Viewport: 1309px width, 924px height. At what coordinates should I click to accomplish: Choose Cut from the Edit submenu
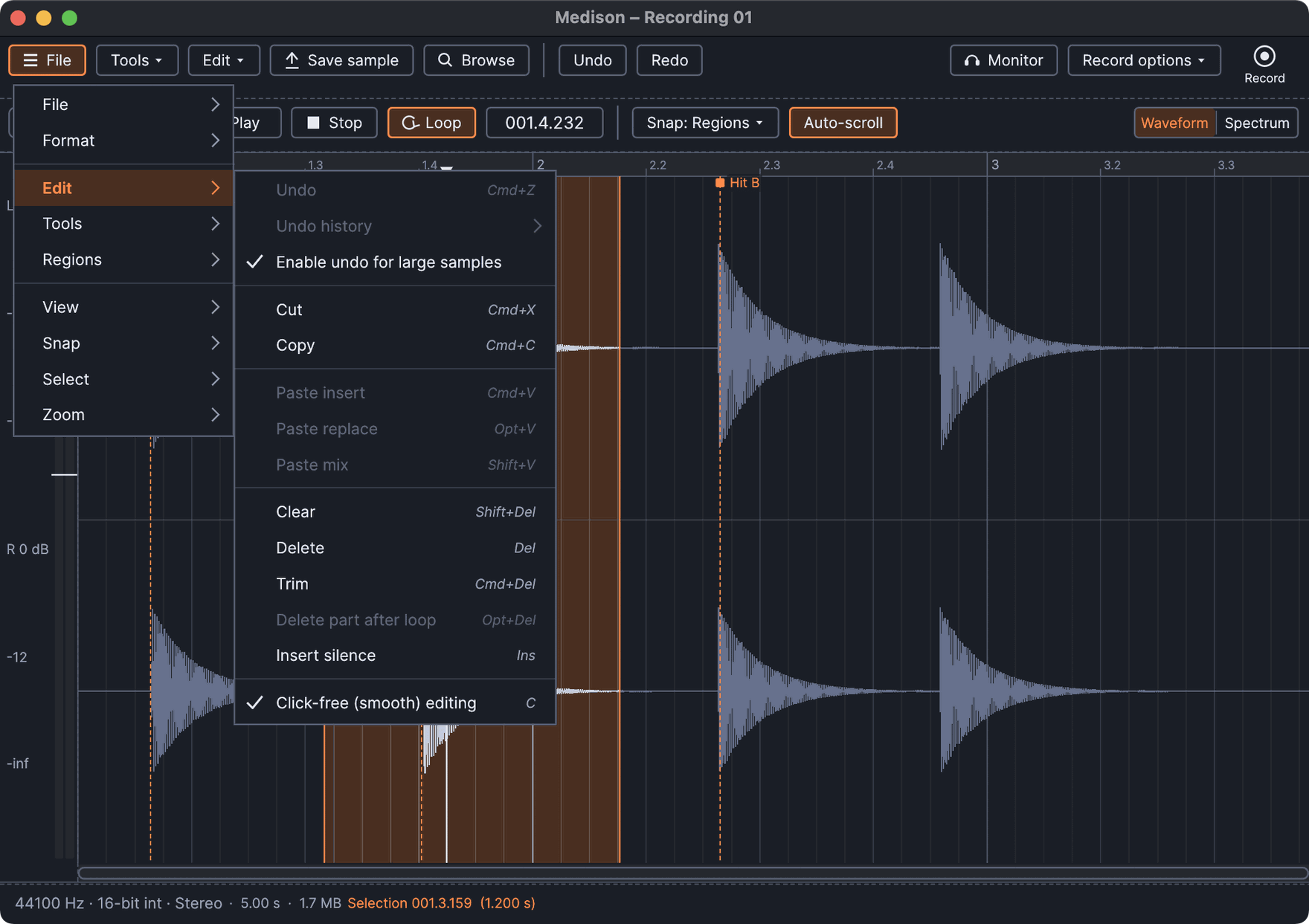click(395, 310)
